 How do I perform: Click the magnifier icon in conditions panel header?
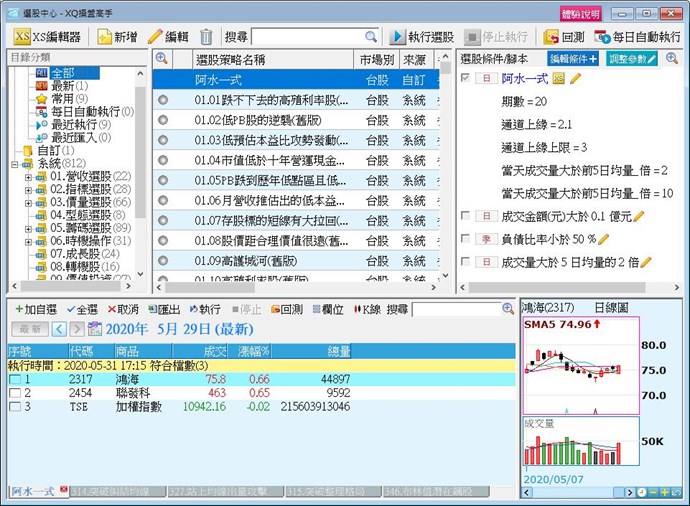click(x=671, y=59)
